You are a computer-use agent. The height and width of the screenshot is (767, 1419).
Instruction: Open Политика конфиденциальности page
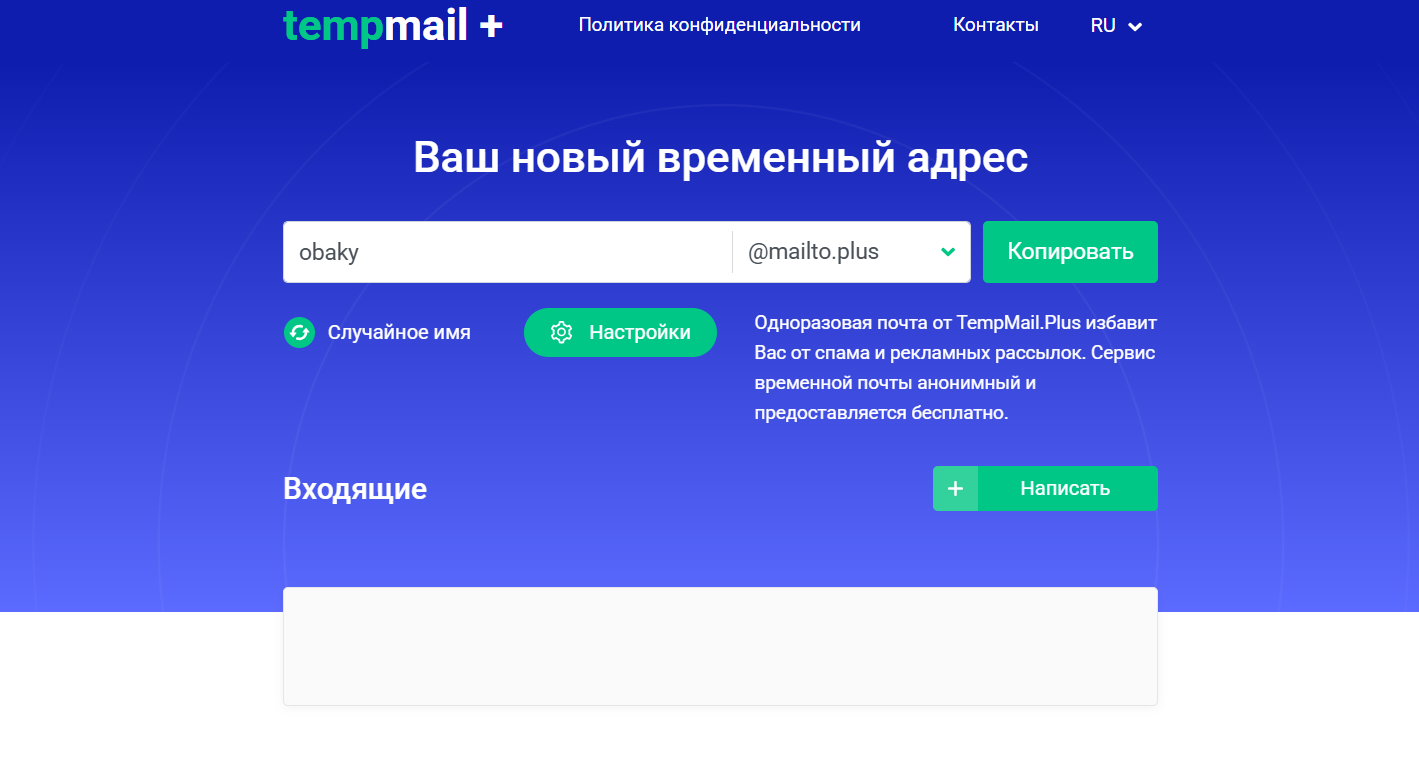pos(718,25)
